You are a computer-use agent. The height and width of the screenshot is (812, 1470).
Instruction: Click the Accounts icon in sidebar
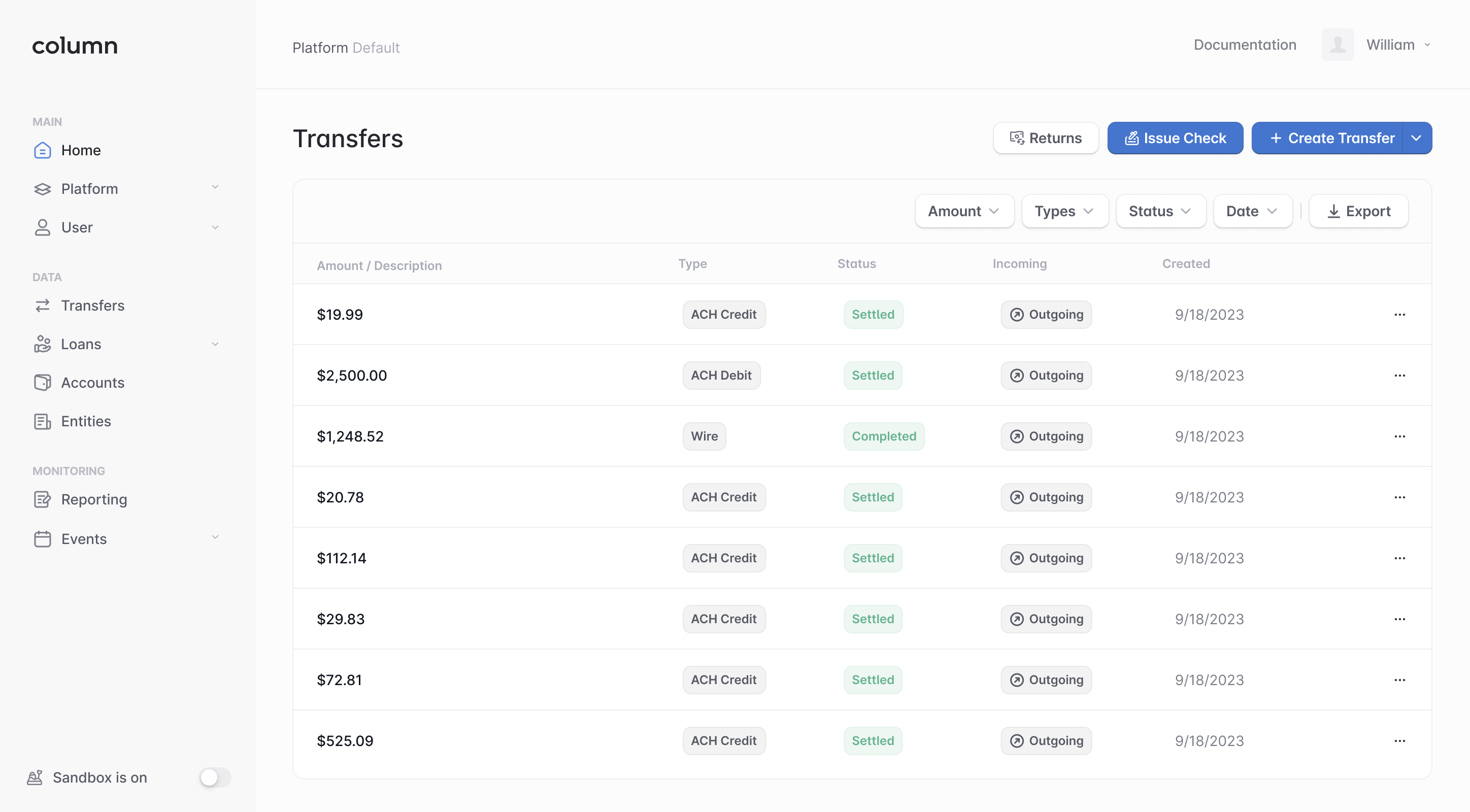41,382
